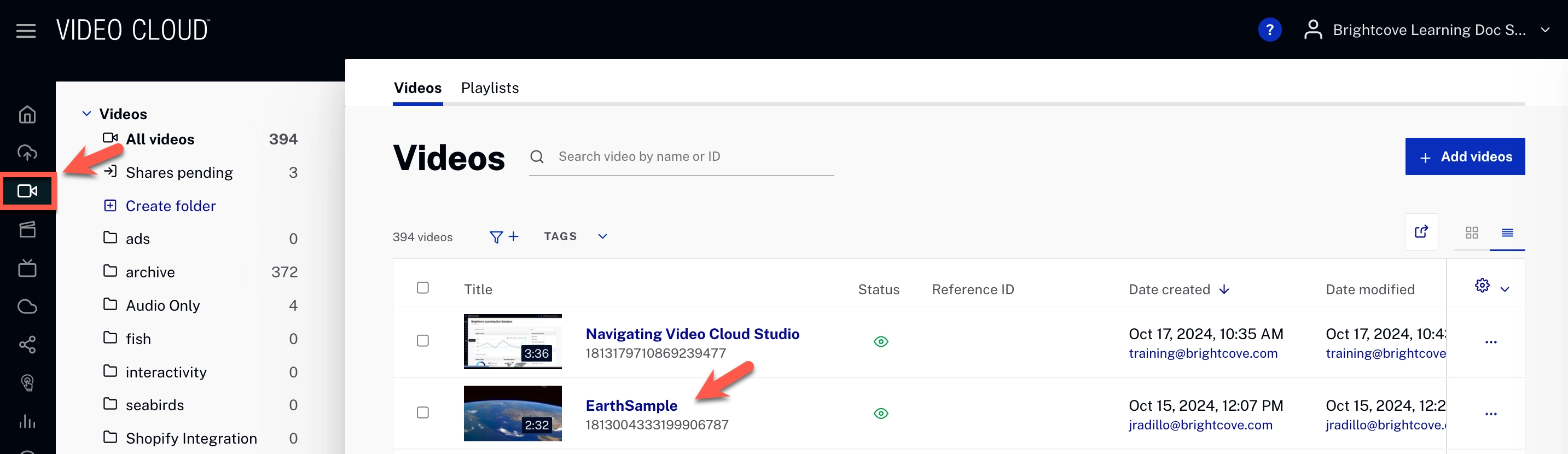Add a filter with the funnel icon
The height and width of the screenshot is (454, 1568).
(503, 237)
